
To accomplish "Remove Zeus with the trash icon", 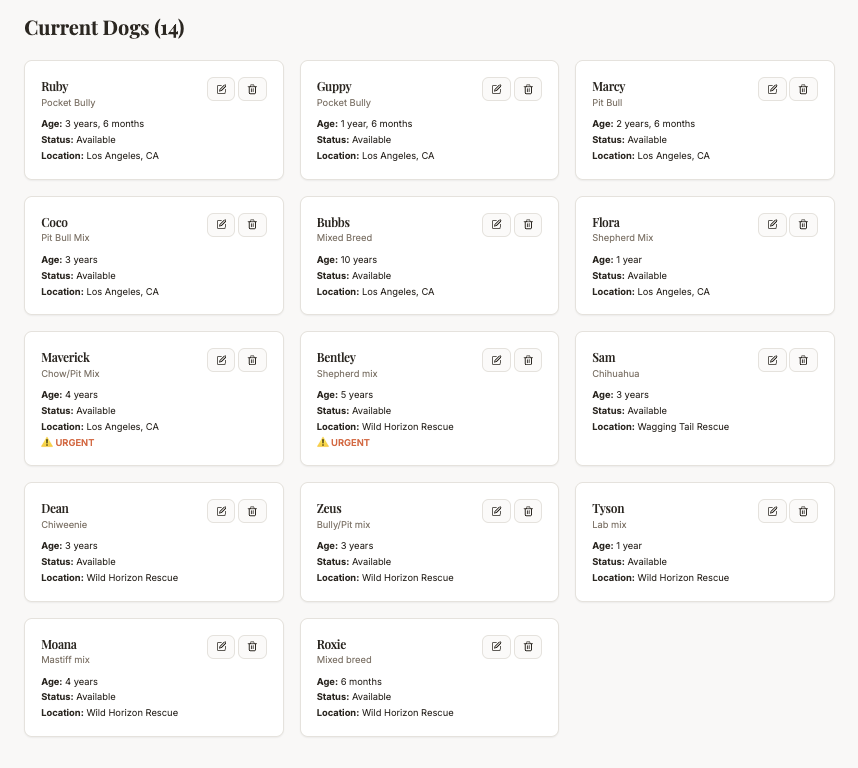I will click(x=528, y=511).
